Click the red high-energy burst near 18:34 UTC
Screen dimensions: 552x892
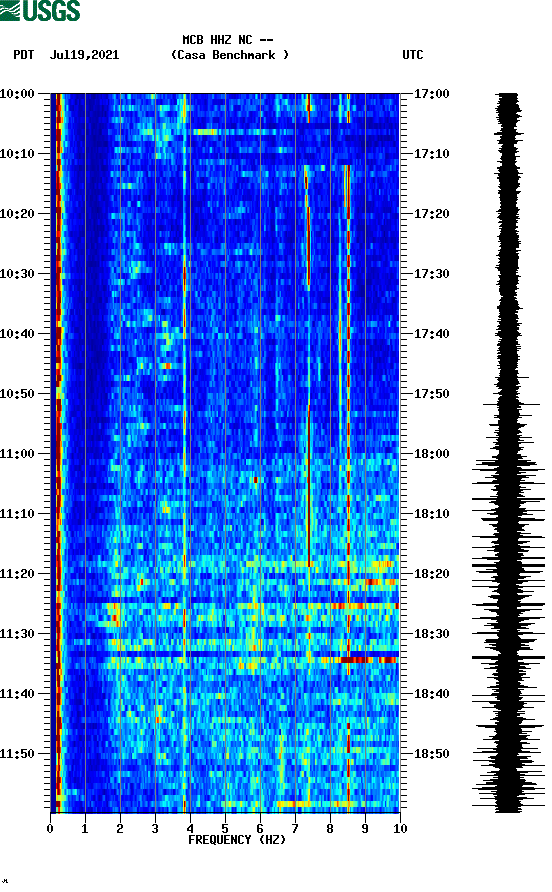pyautogui.click(x=367, y=660)
